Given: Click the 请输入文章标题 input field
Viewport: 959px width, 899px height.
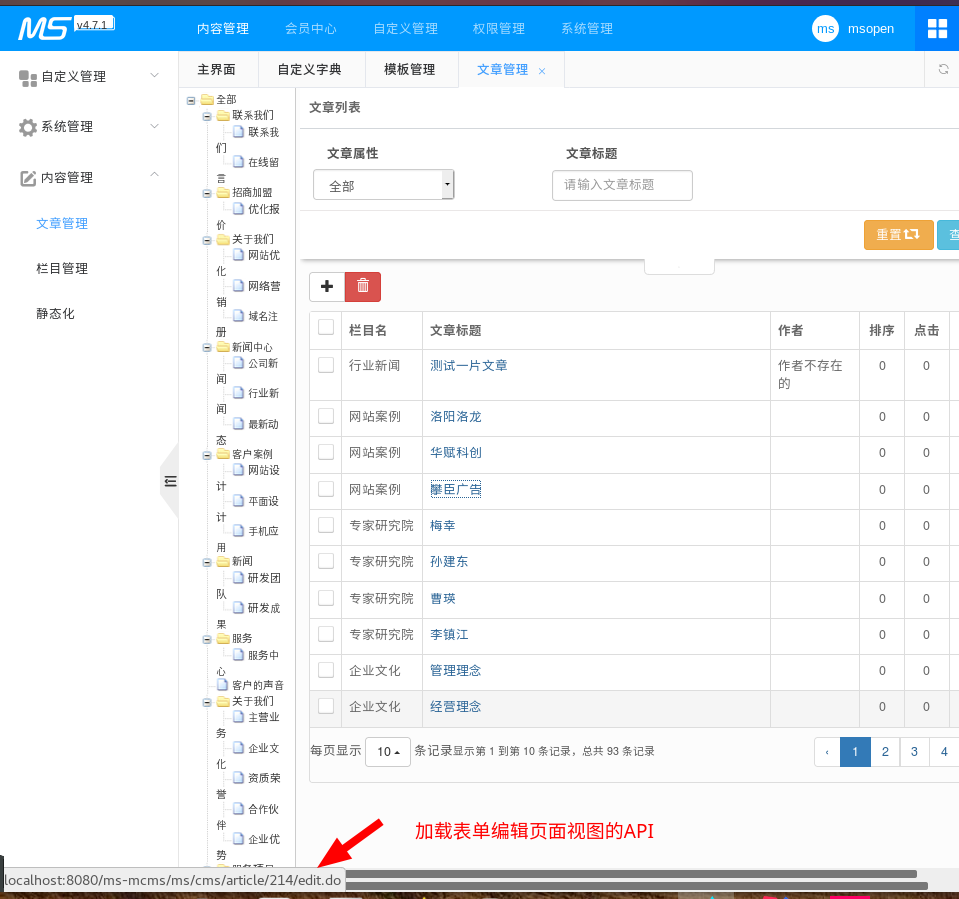Looking at the screenshot, I should pos(622,185).
